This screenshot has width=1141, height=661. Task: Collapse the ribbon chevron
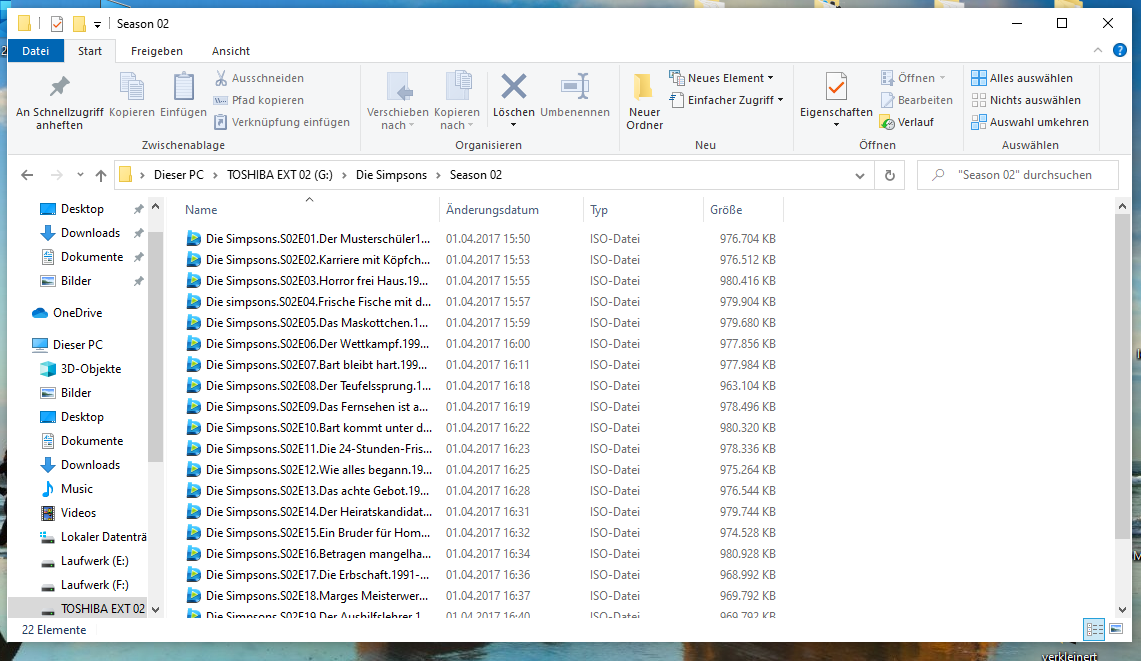click(1097, 50)
